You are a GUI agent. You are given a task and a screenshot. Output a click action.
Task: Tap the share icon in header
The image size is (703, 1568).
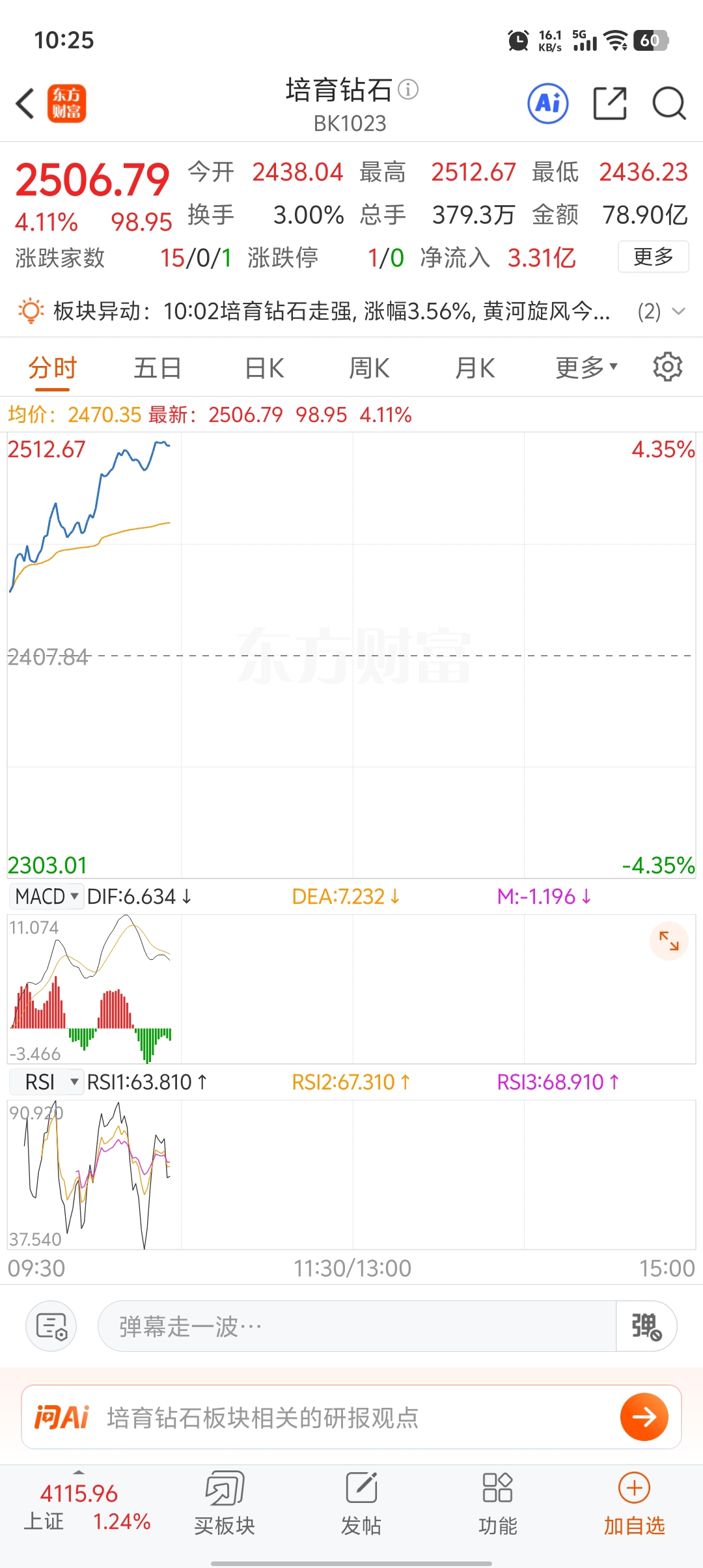coord(610,104)
